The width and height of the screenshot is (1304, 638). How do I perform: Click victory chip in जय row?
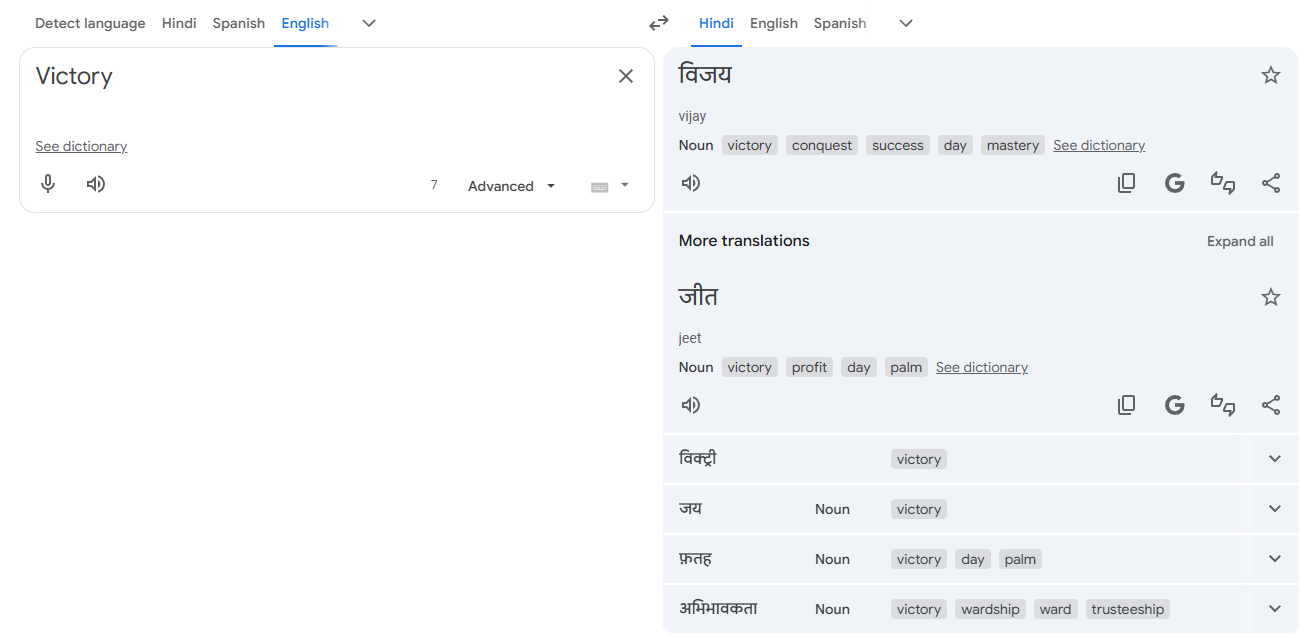tap(919, 509)
